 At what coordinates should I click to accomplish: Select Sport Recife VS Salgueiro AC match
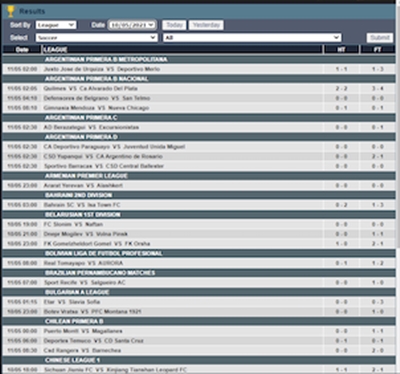(199, 282)
